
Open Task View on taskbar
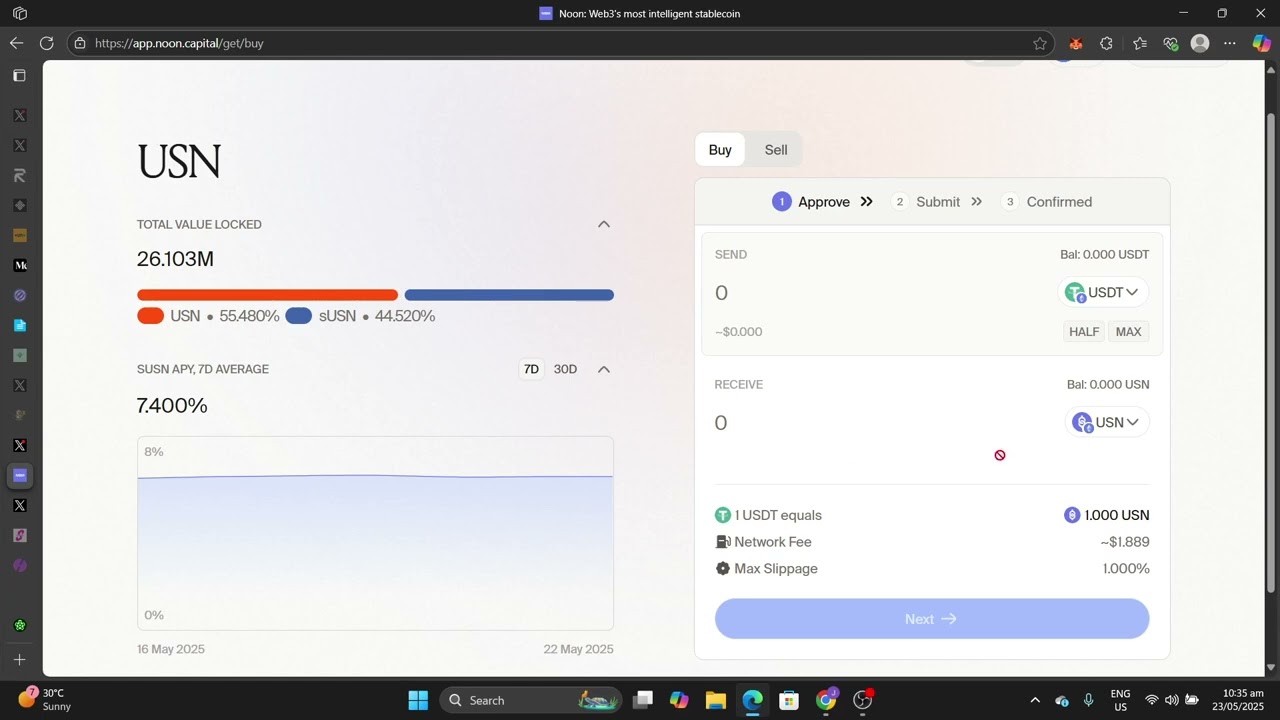(x=642, y=700)
